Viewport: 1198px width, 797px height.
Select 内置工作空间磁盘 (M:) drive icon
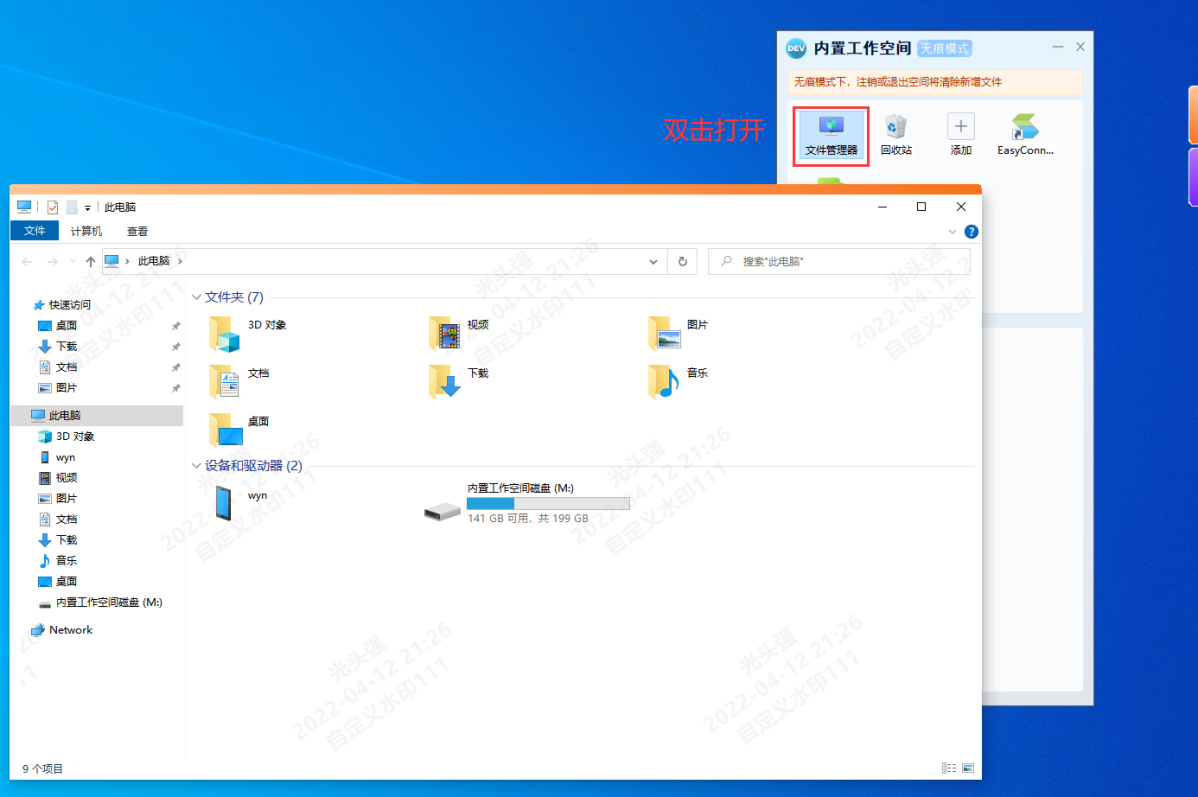[442, 511]
